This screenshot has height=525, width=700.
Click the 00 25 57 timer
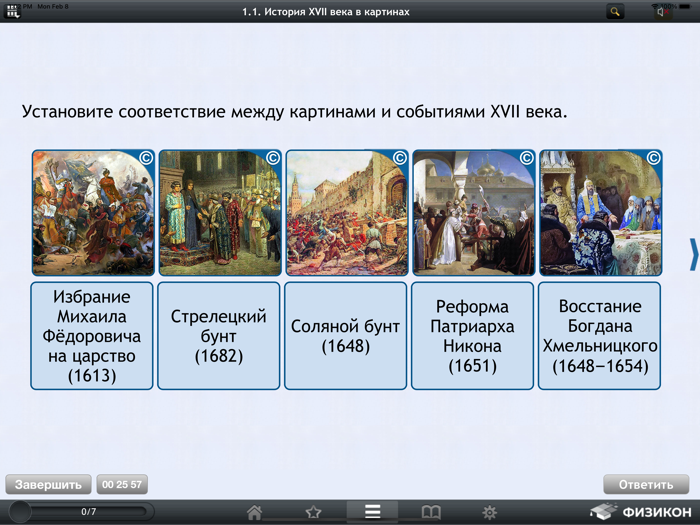click(122, 484)
